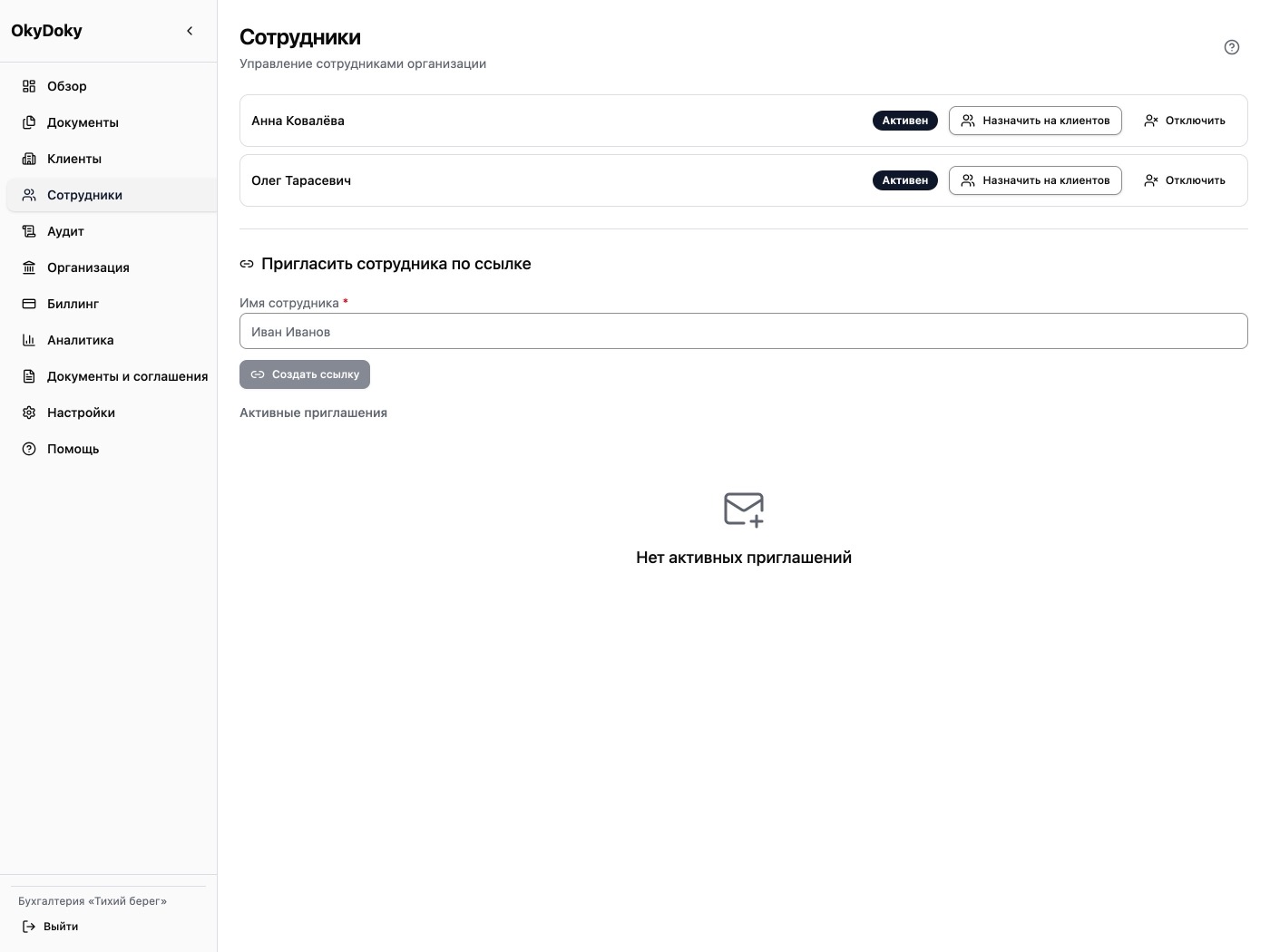This screenshot has width=1270, height=952.
Task: Go to Аналитика
Action: tap(112, 340)
